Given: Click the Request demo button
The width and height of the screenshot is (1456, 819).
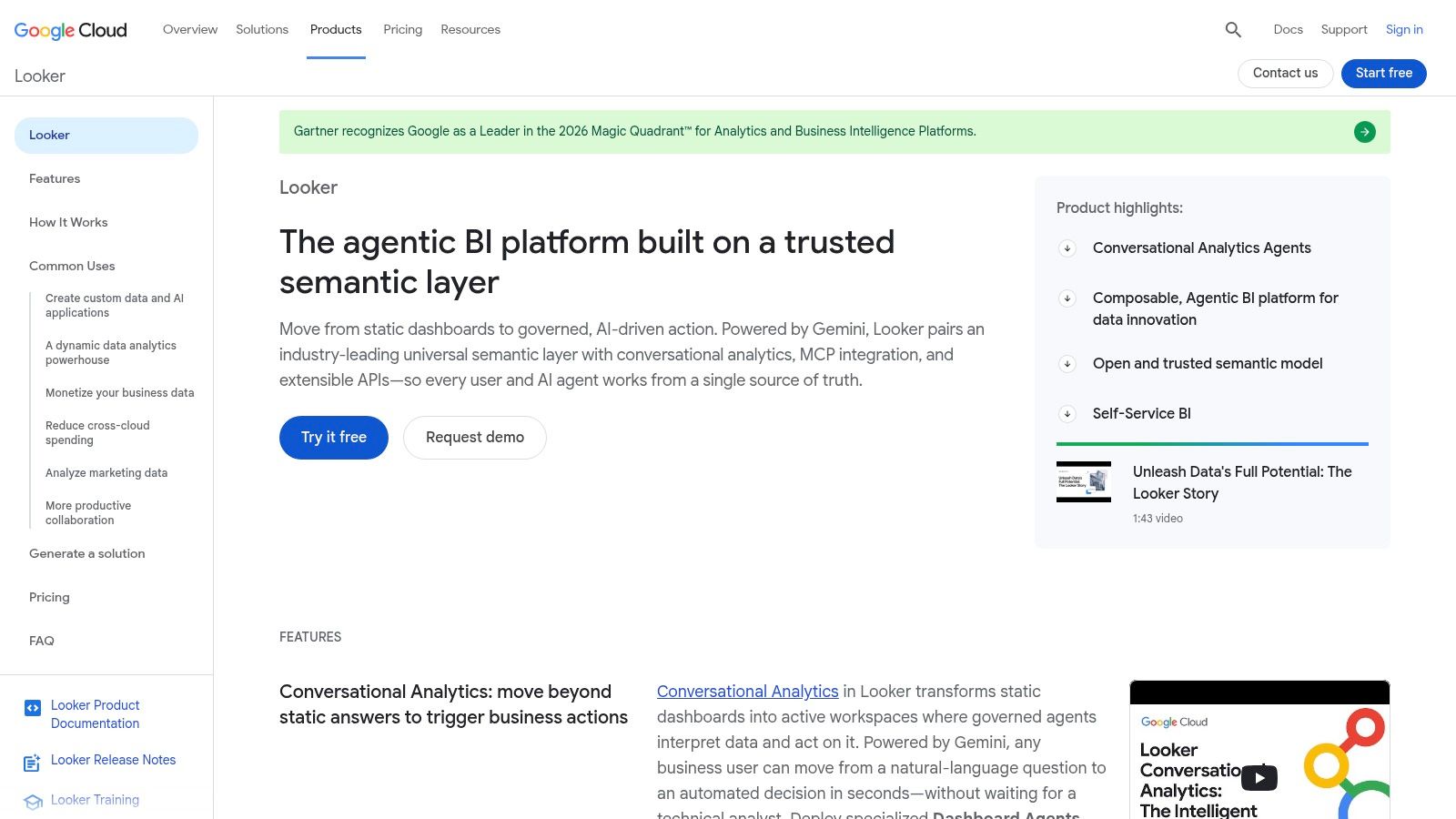Looking at the screenshot, I should click(x=475, y=438).
